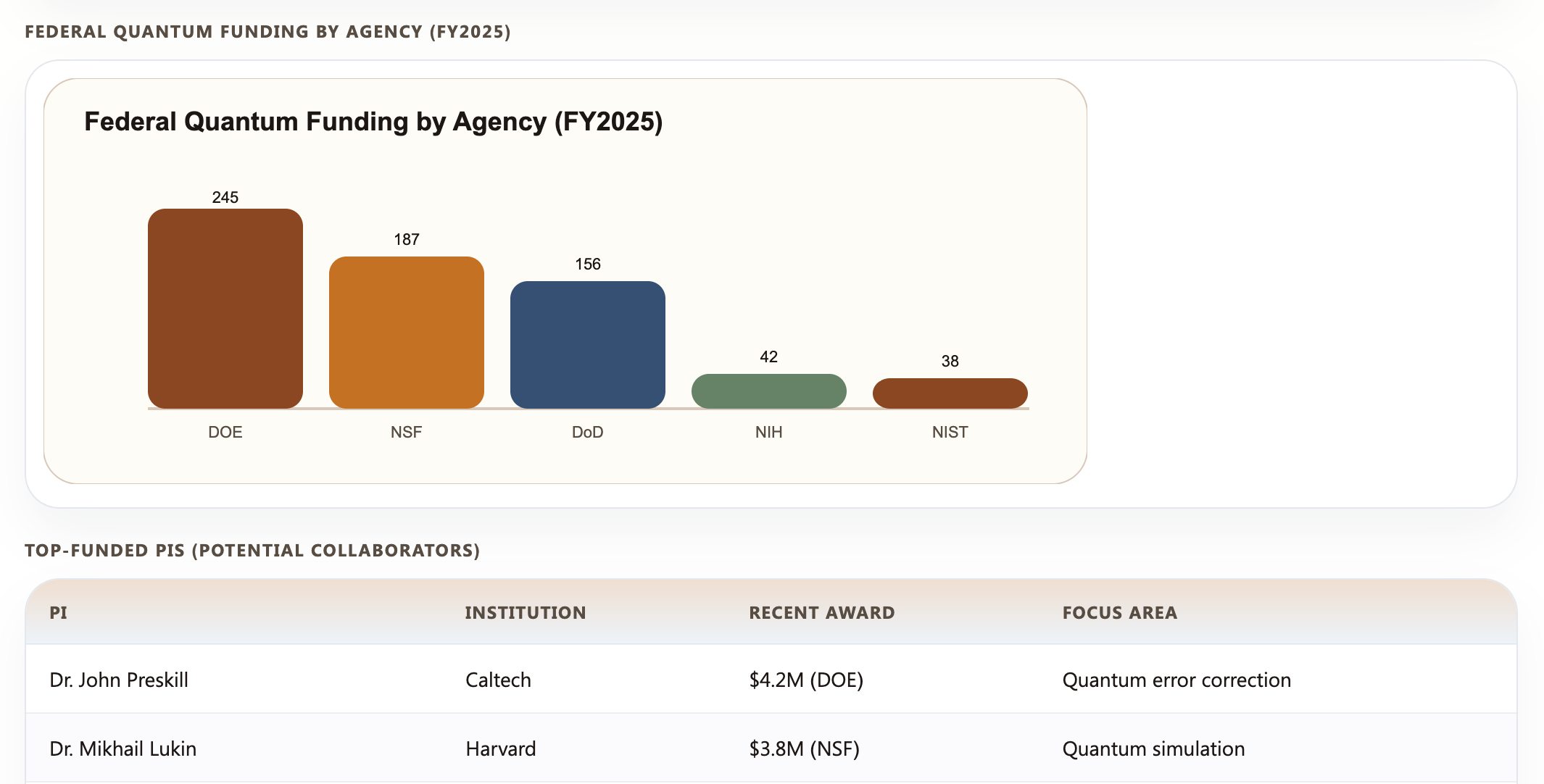Select Dr. Mikhail Lukin in the table
The image size is (1544, 784).
123,748
